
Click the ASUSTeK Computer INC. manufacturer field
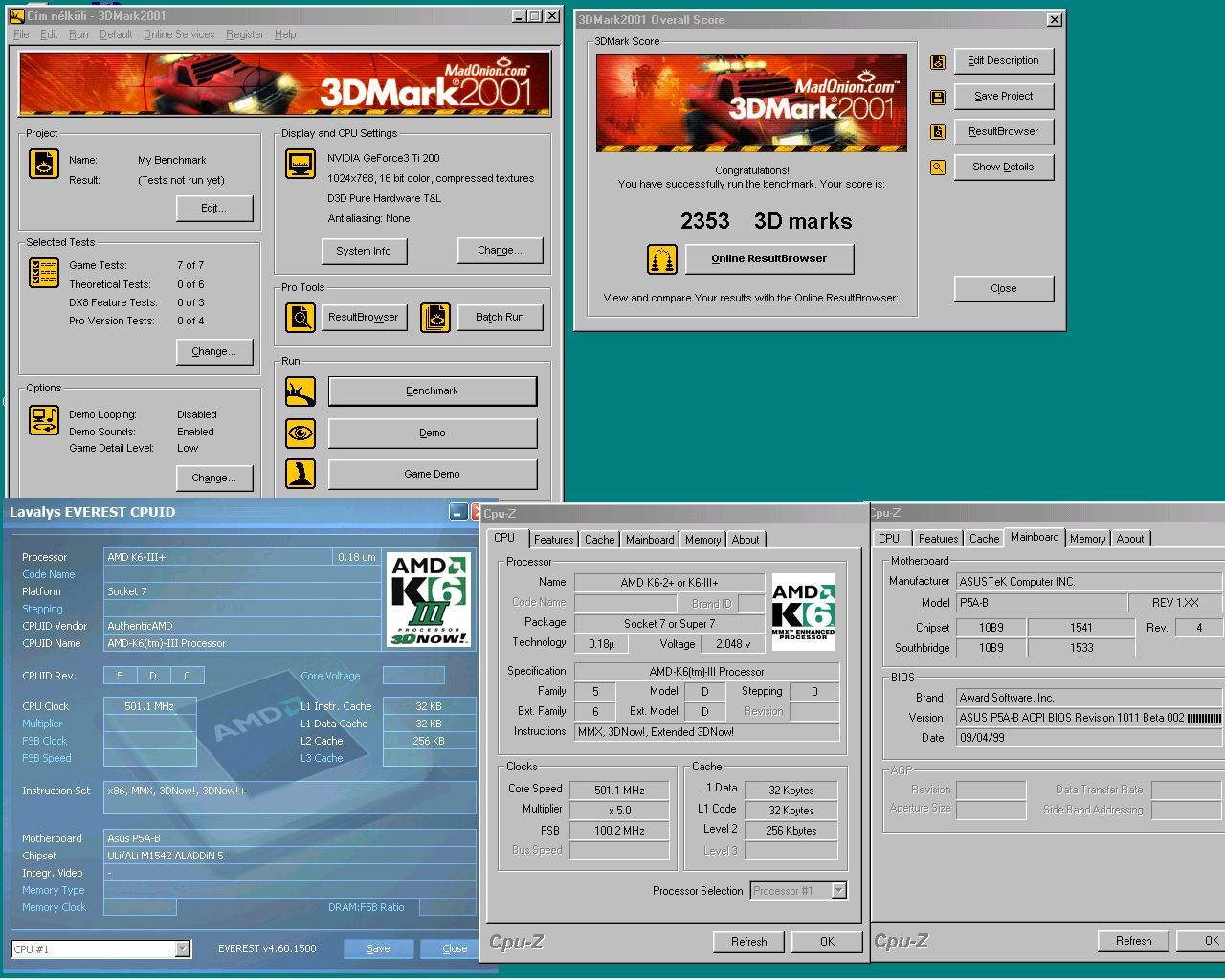[1089, 582]
